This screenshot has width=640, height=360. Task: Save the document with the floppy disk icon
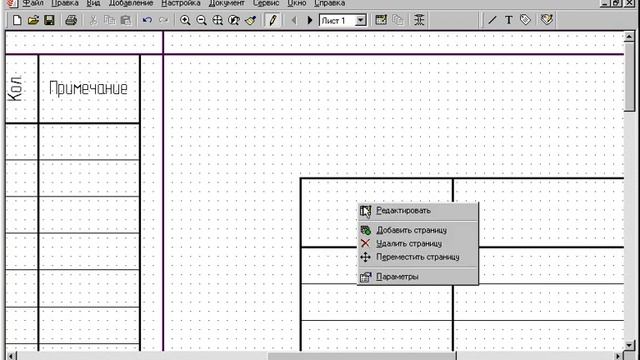(x=49, y=20)
